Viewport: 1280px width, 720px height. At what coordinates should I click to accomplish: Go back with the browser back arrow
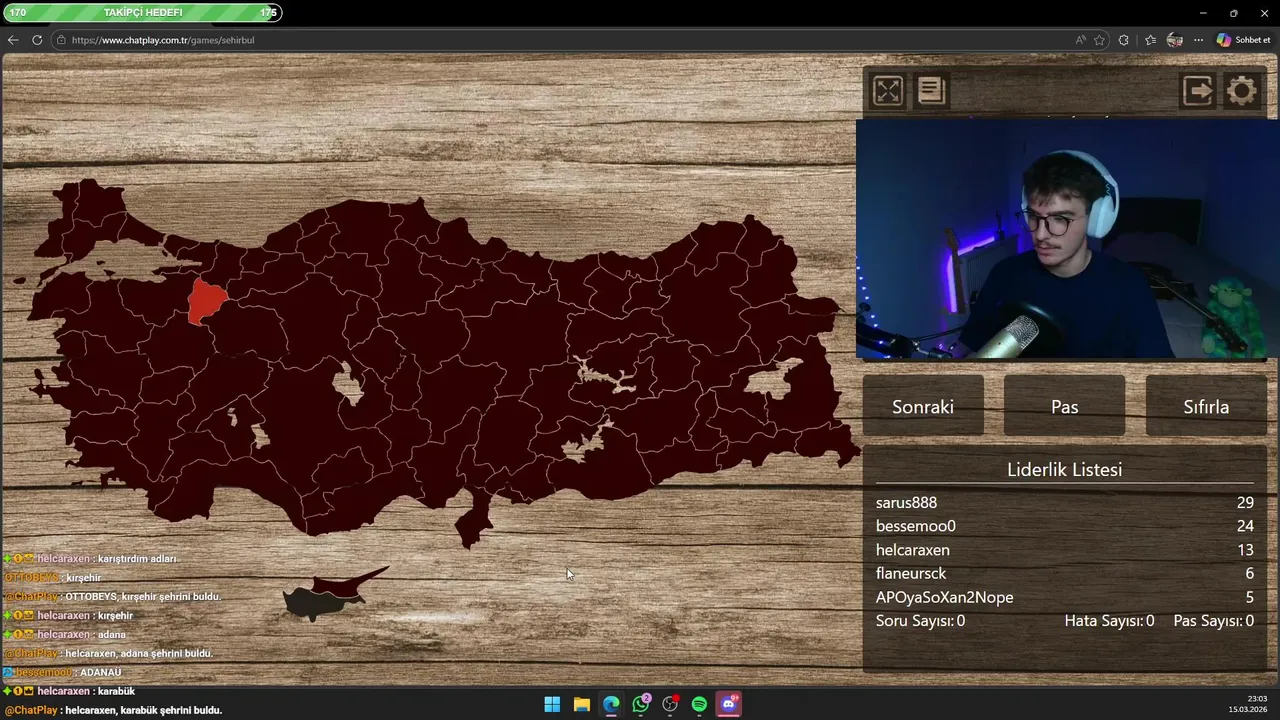pos(13,40)
